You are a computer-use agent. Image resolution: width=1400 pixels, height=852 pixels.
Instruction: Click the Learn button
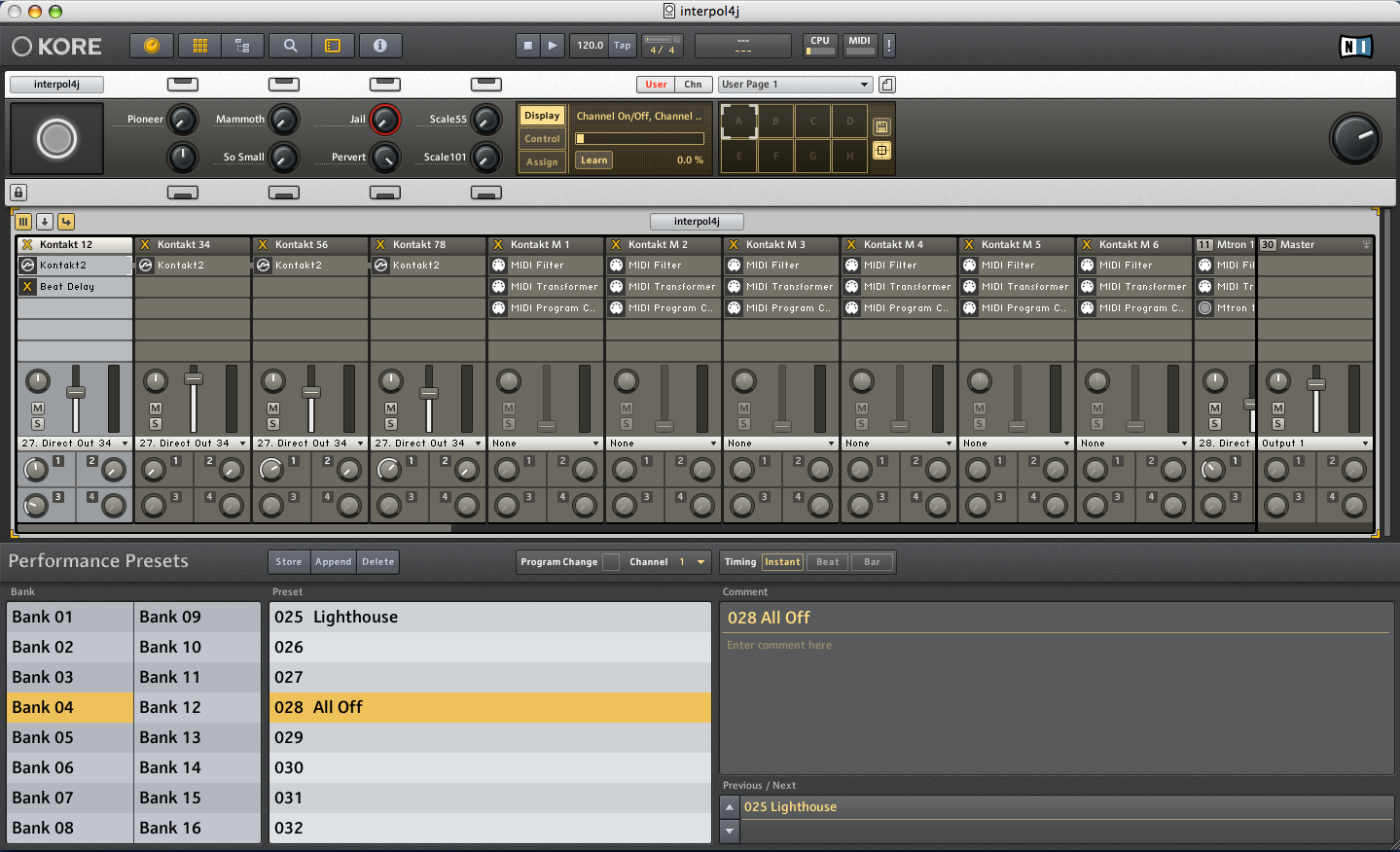click(x=594, y=160)
